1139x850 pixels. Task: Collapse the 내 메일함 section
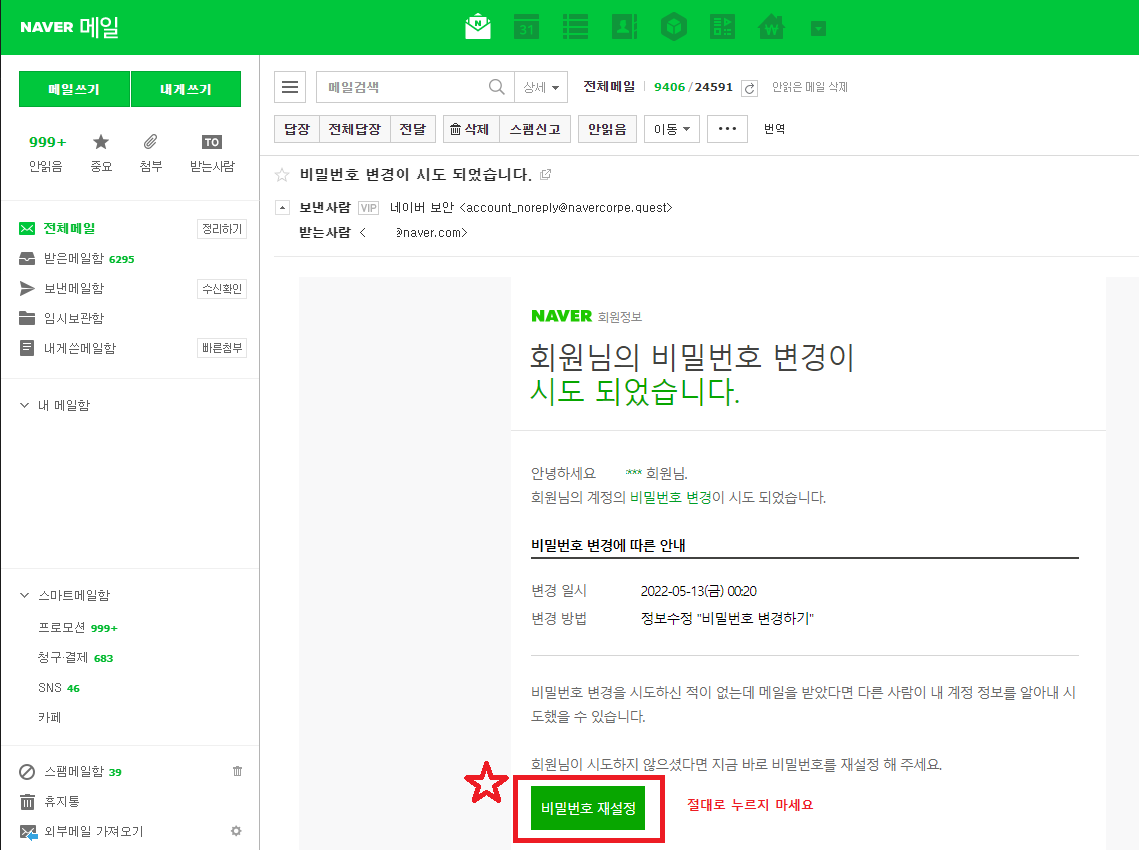coord(24,405)
